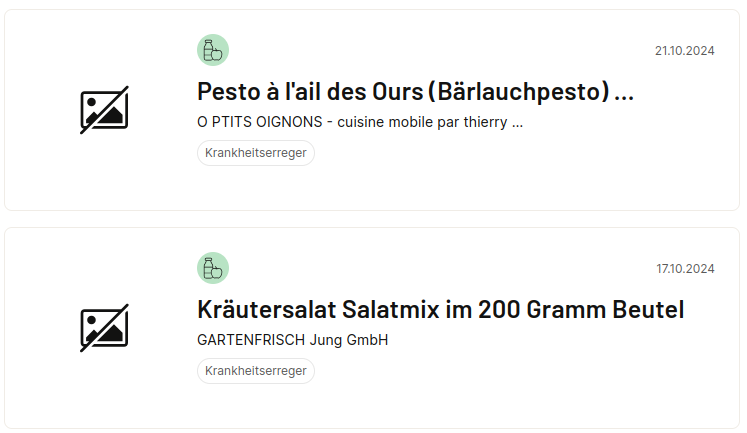
Task: Select the Krankheitserreger tag on the Pesto card
Action: coord(256,153)
